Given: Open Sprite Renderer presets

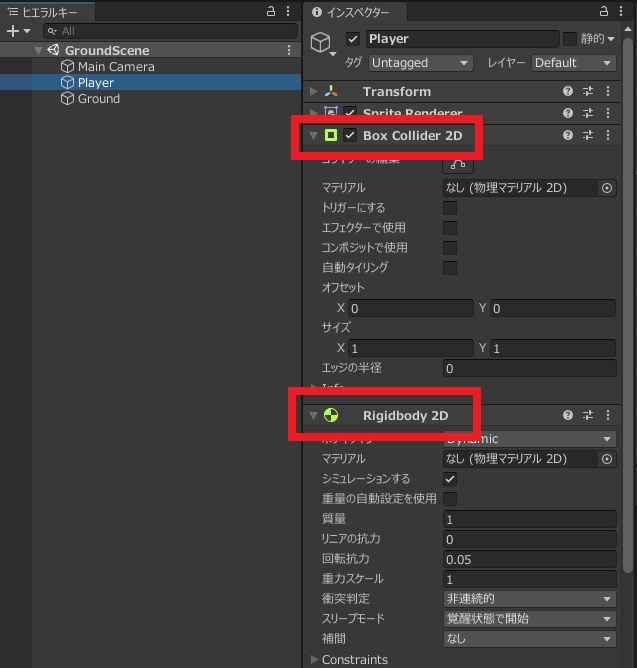Looking at the screenshot, I should (x=588, y=113).
